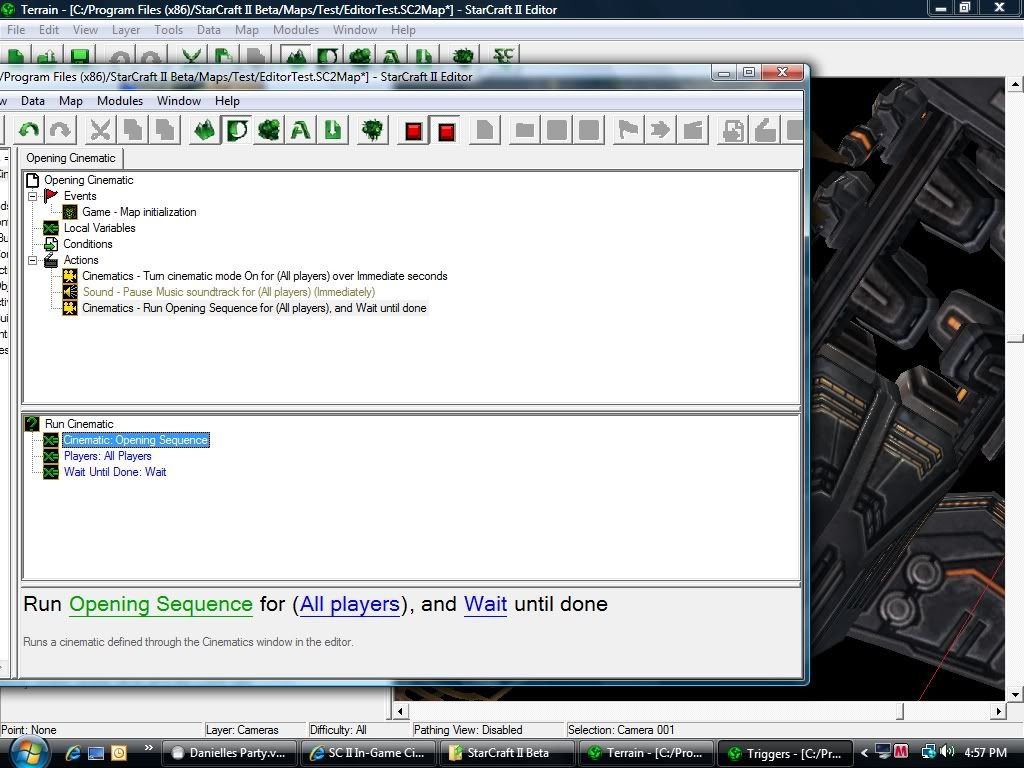The image size is (1024, 768).
Task: Click the Run Cinematic question mark icon
Action: tap(32, 424)
